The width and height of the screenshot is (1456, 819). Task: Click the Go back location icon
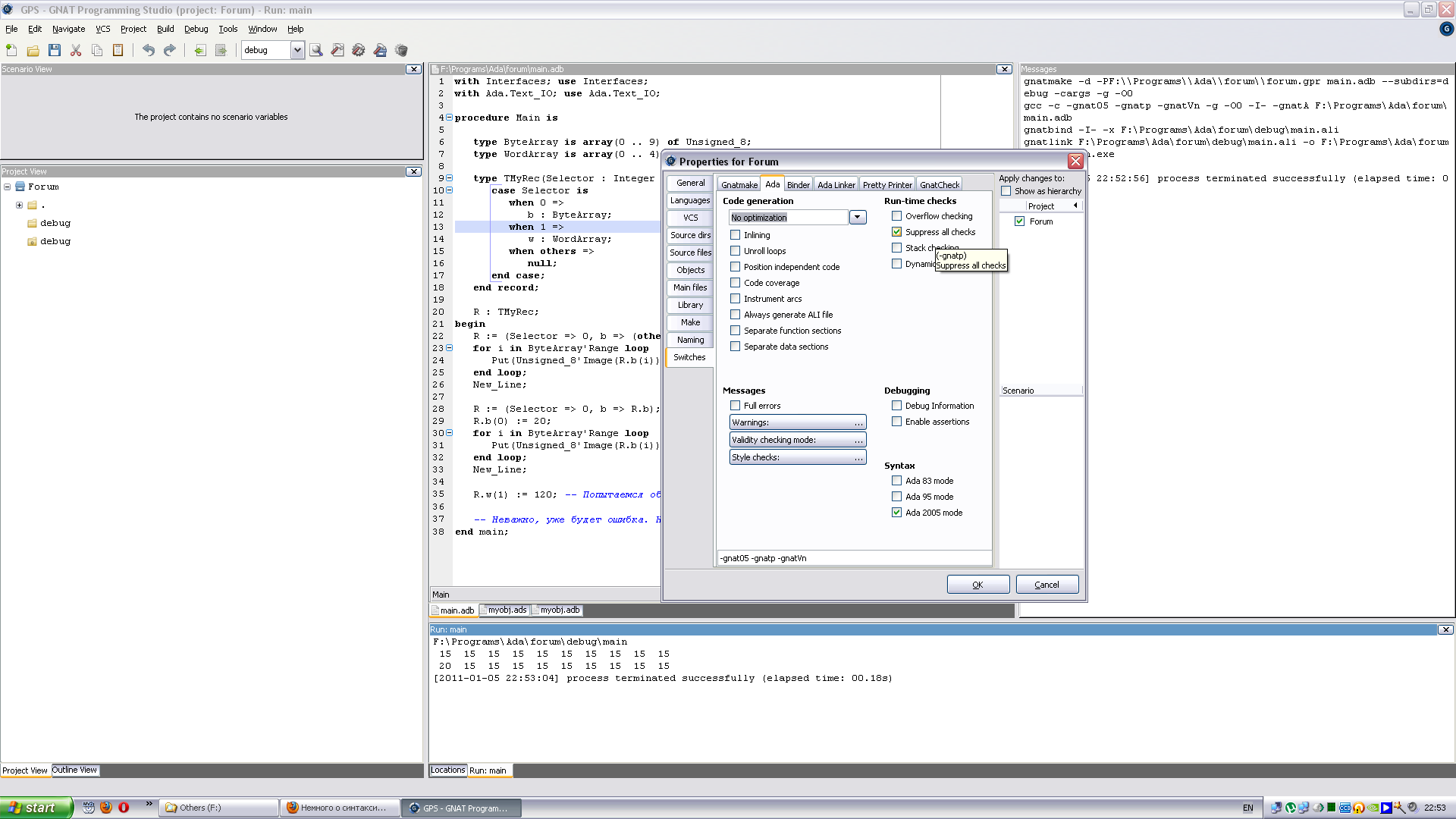point(199,50)
